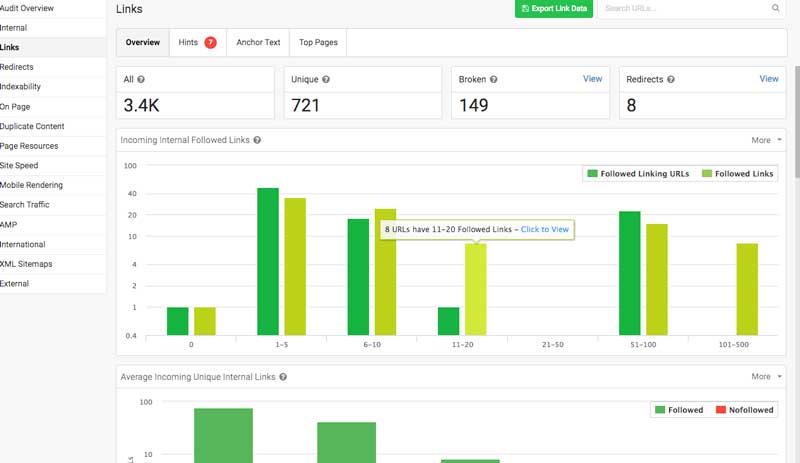The width and height of the screenshot is (800, 463).
Task: Toggle Followed Links legend series
Action: [737, 174]
